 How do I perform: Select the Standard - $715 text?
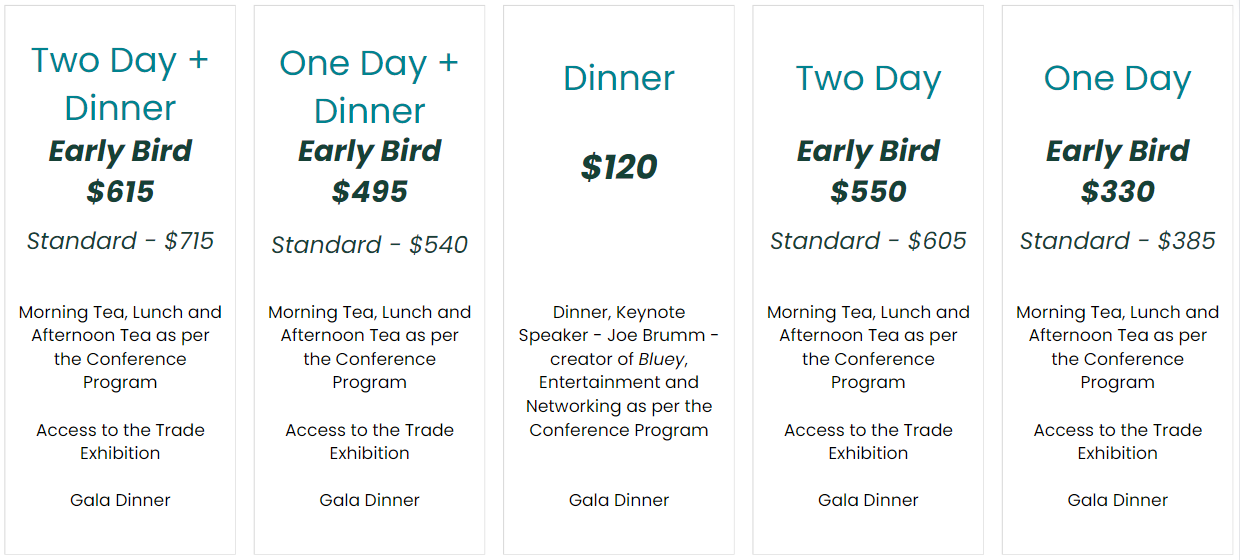tap(120, 241)
